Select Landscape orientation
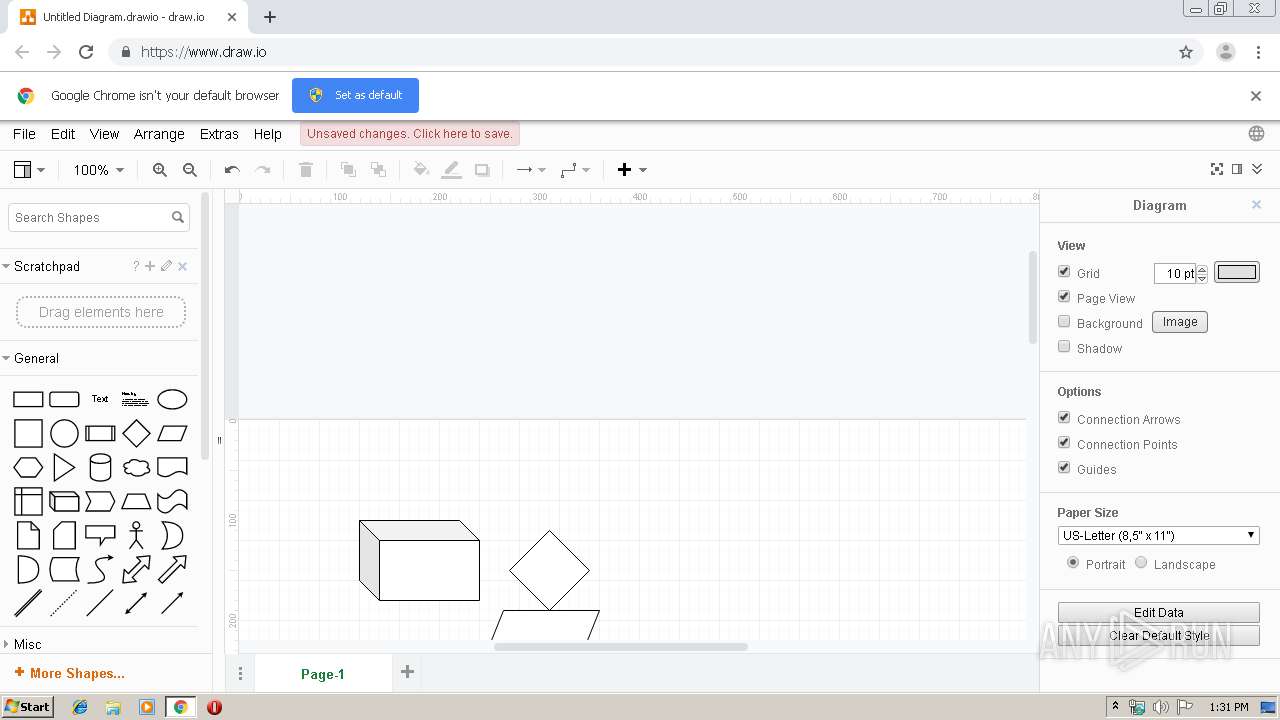 coord(1141,563)
